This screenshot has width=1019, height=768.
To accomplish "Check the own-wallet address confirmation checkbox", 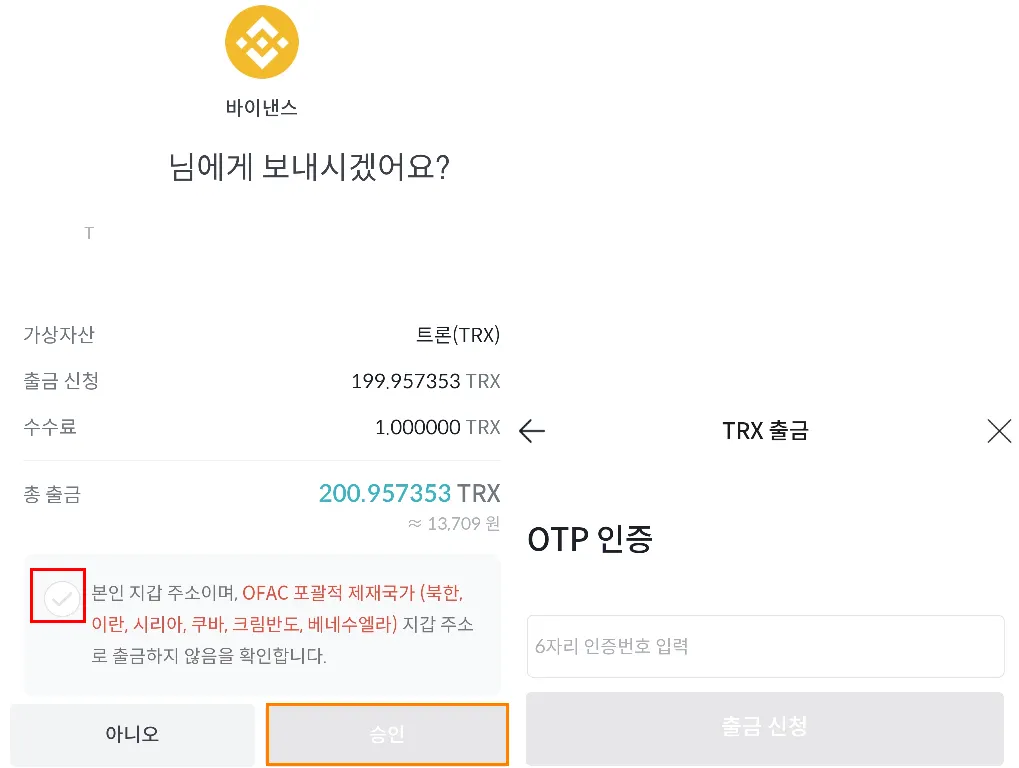I will [62, 599].
